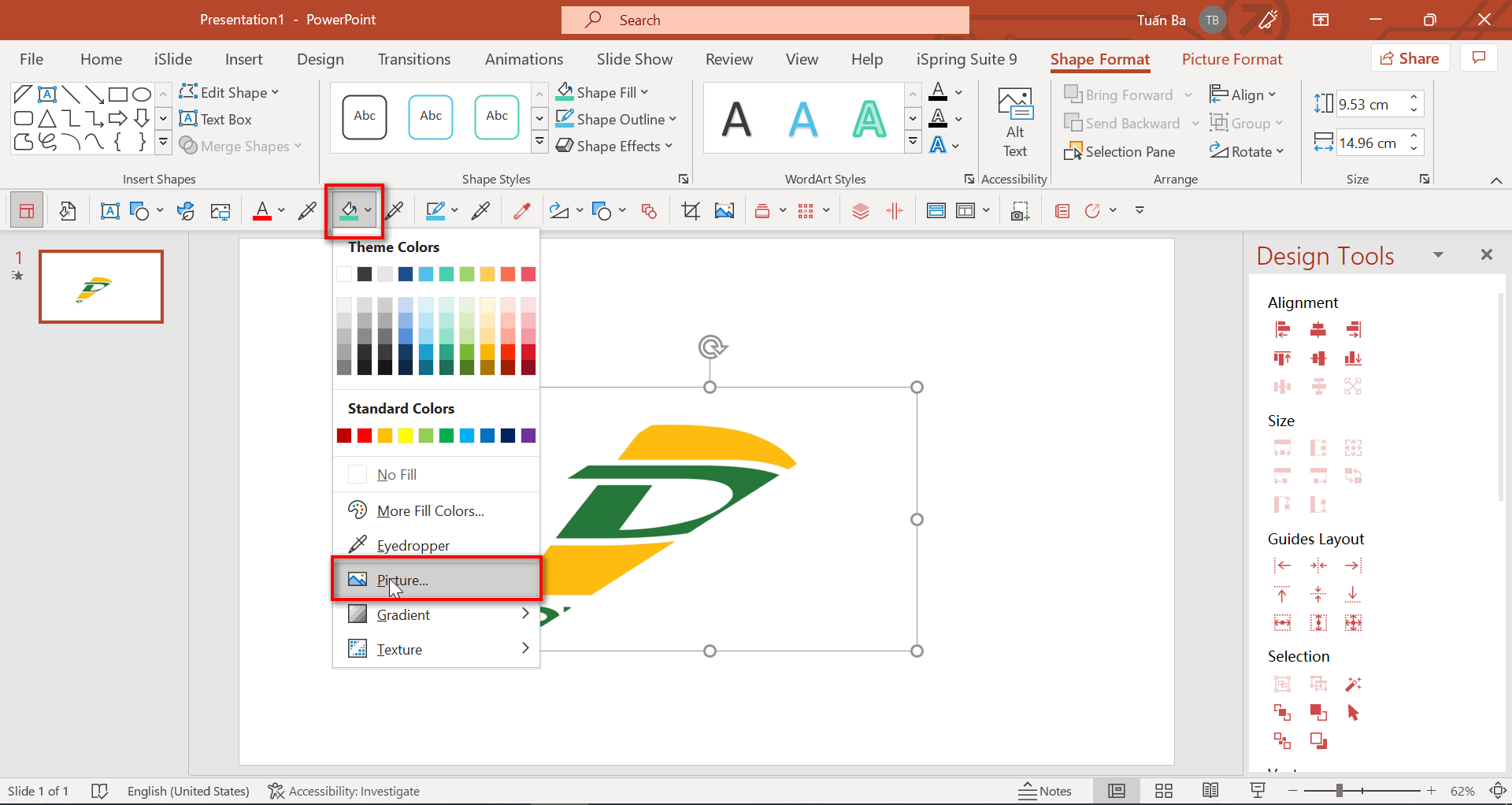Viewport: 1512px width, 805px height.
Task: Click the shape fill bucket in quick toolbar
Action: click(x=348, y=210)
